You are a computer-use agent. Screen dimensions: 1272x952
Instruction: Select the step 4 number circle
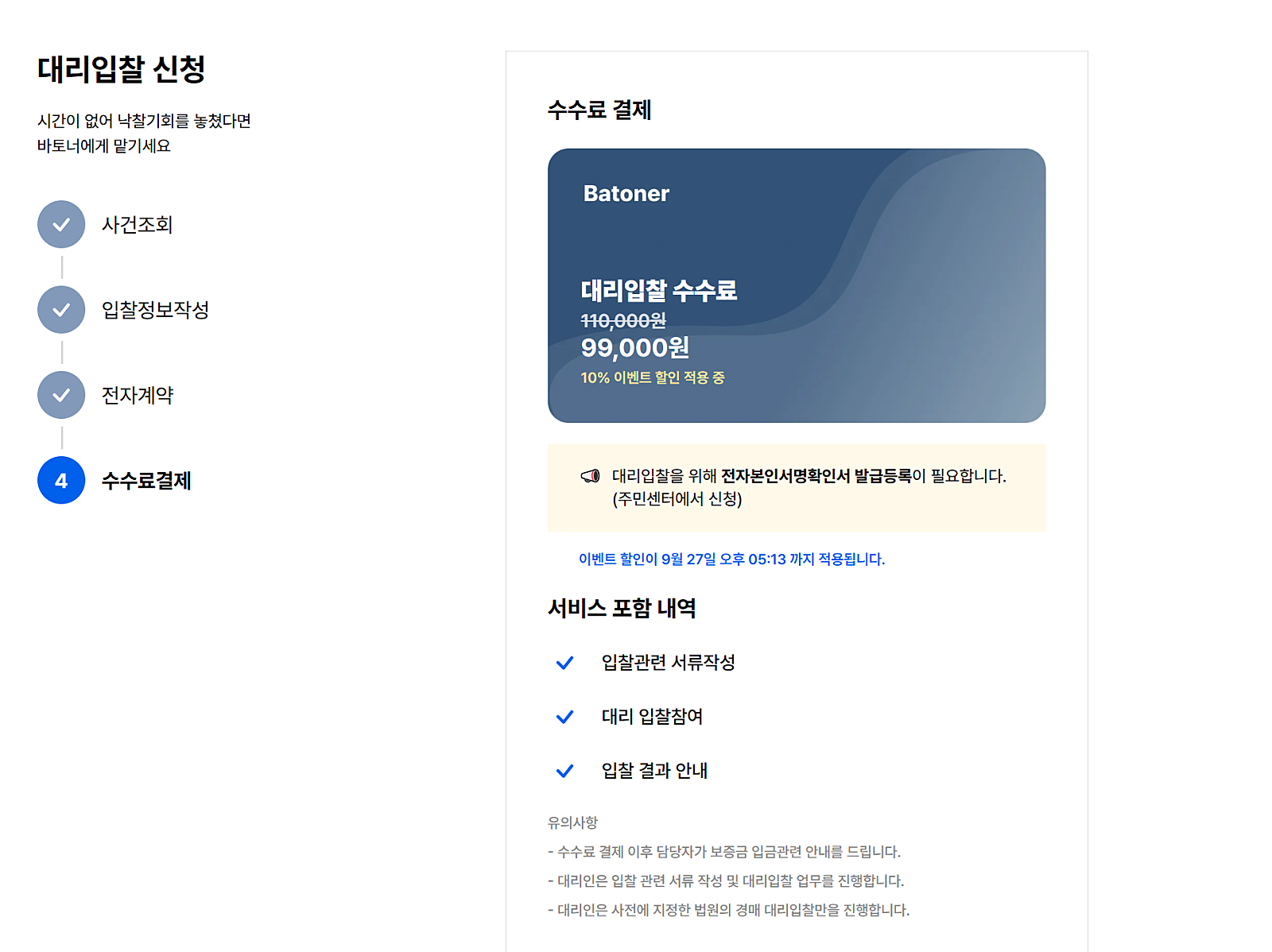pos(61,480)
